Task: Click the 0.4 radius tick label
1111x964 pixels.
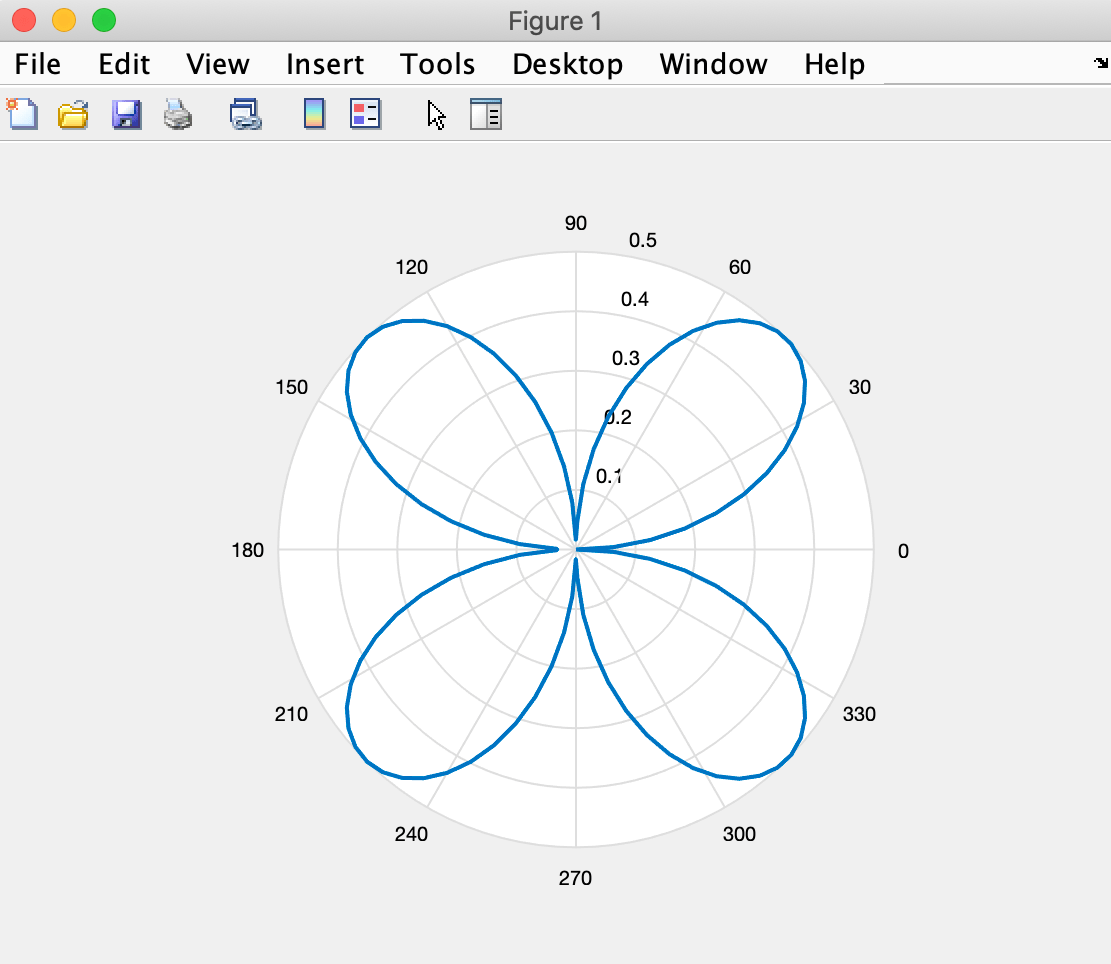Action: (634, 299)
